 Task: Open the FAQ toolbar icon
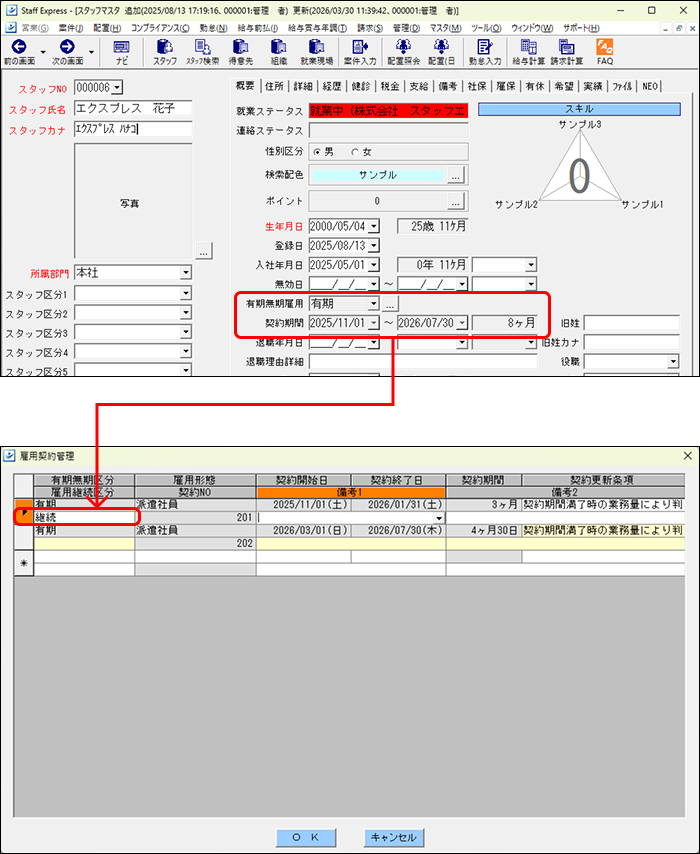[x=605, y=47]
